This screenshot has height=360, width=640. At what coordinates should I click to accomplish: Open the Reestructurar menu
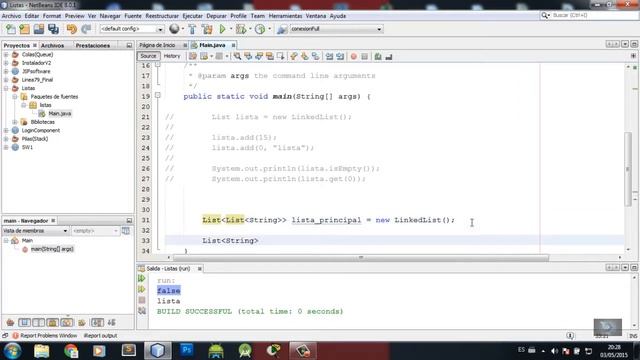click(162, 16)
